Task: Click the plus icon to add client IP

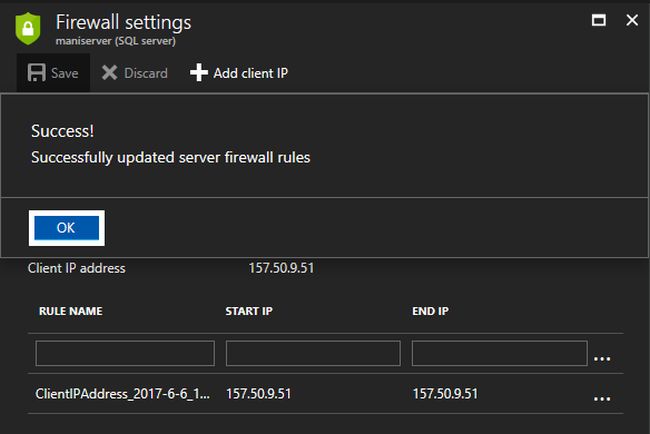Action: 198,73
